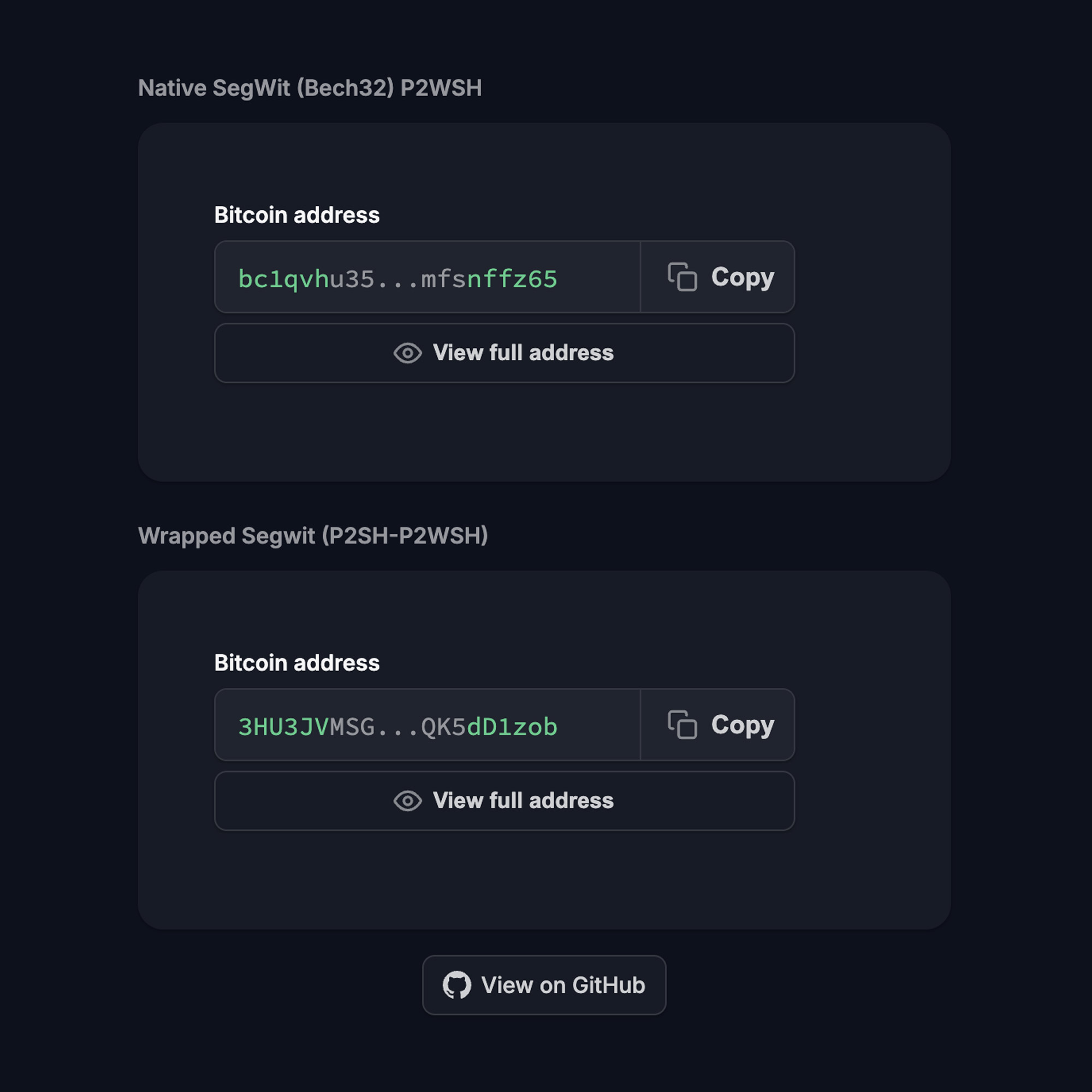
Task: Click the eye icon under Wrapped Segwit address
Action: click(407, 801)
